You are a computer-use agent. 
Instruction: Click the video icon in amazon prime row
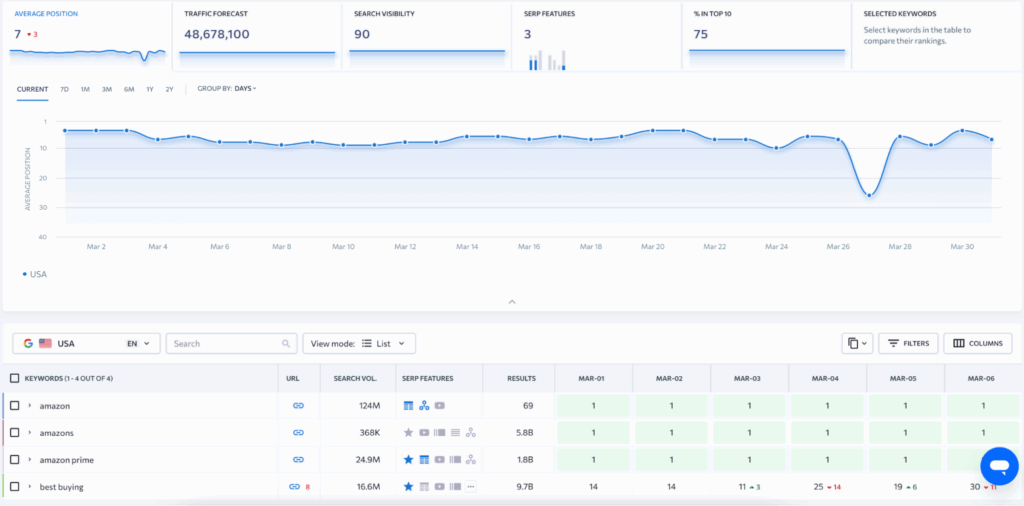point(440,460)
